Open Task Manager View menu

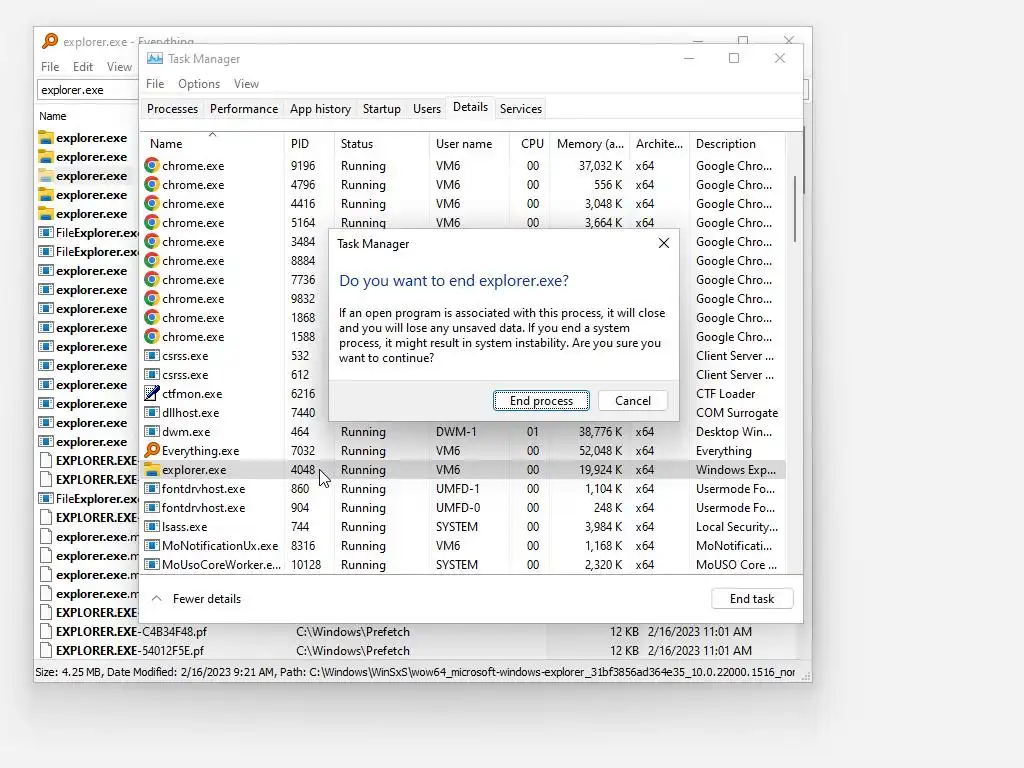click(246, 84)
